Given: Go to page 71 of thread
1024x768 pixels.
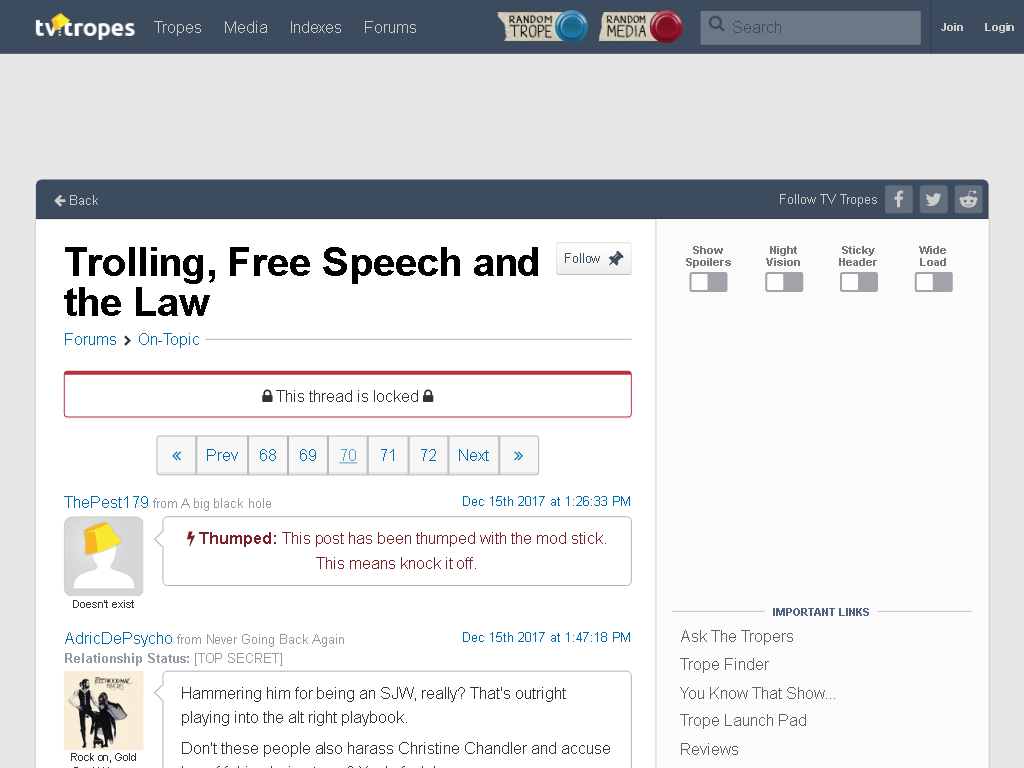Looking at the screenshot, I should pos(388,455).
